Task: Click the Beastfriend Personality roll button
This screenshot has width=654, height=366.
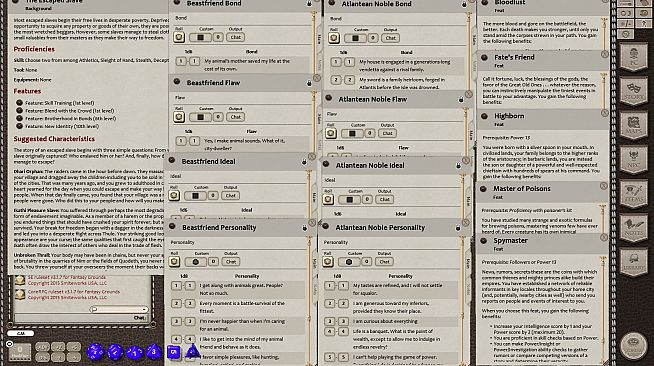Action: tap(174, 261)
